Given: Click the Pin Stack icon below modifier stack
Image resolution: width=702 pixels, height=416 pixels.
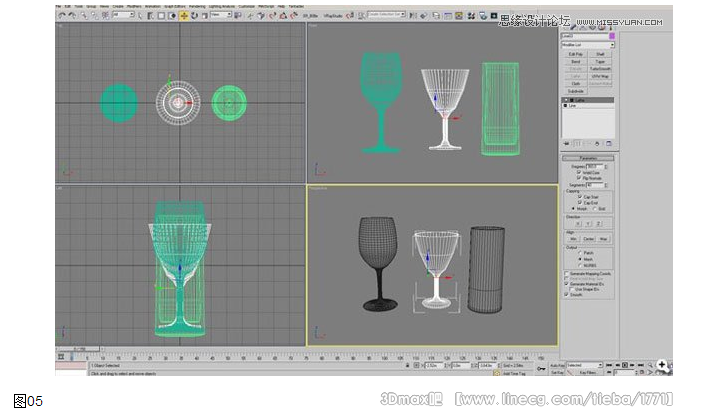Looking at the screenshot, I should click(x=566, y=144).
